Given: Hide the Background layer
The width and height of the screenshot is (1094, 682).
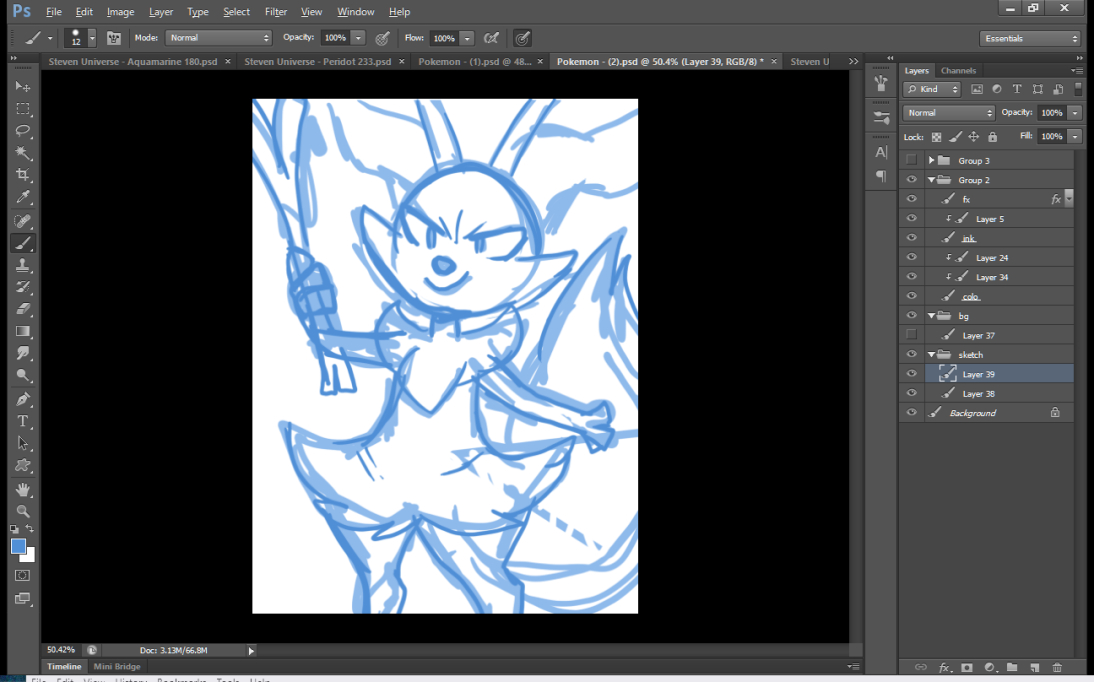Looking at the screenshot, I should (x=911, y=413).
